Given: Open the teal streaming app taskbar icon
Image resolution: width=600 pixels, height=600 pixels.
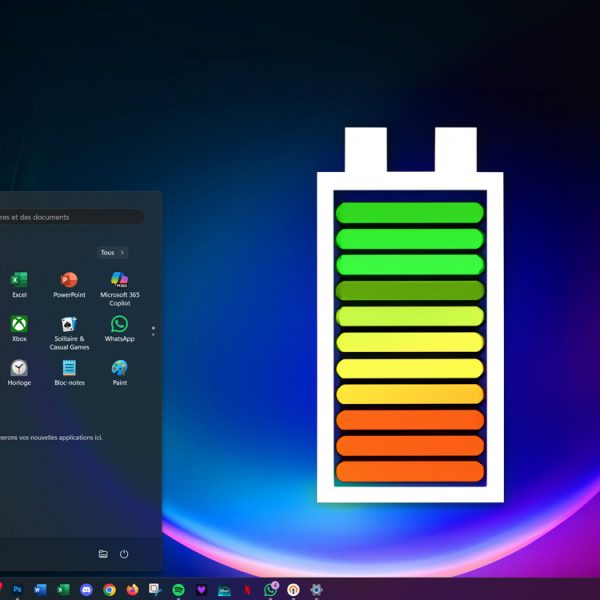Looking at the screenshot, I should point(224,590).
